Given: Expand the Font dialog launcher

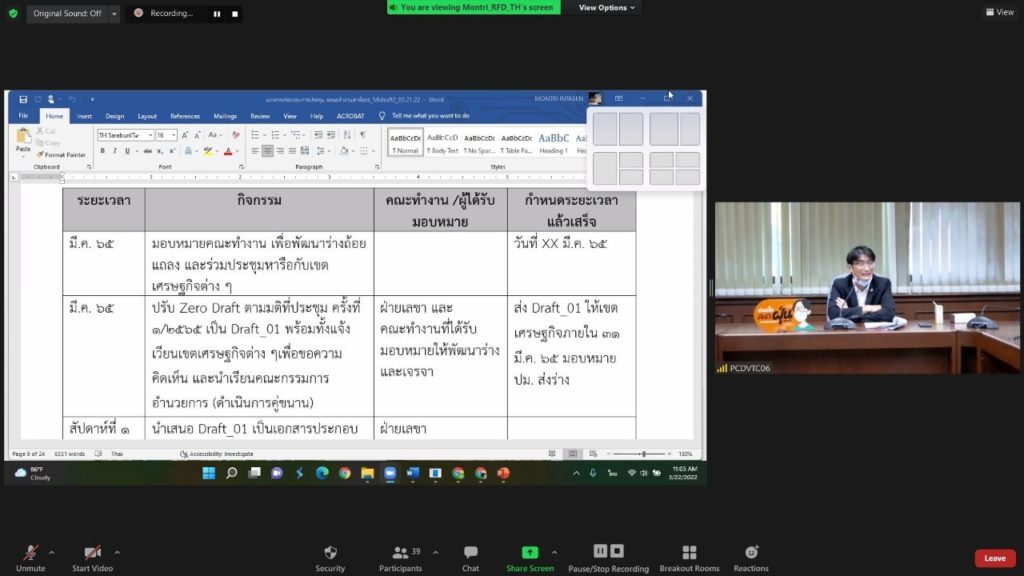Looking at the screenshot, I should click(x=241, y=167).
